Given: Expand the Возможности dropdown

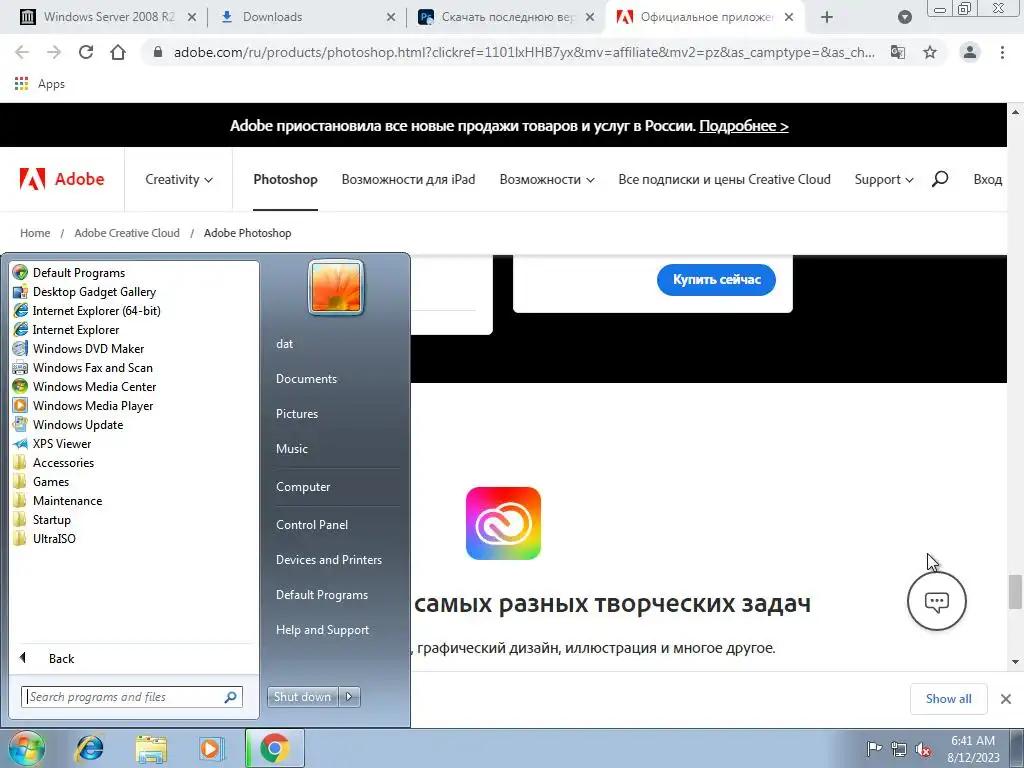Looking at the screenshot, I should coord(547,179).
